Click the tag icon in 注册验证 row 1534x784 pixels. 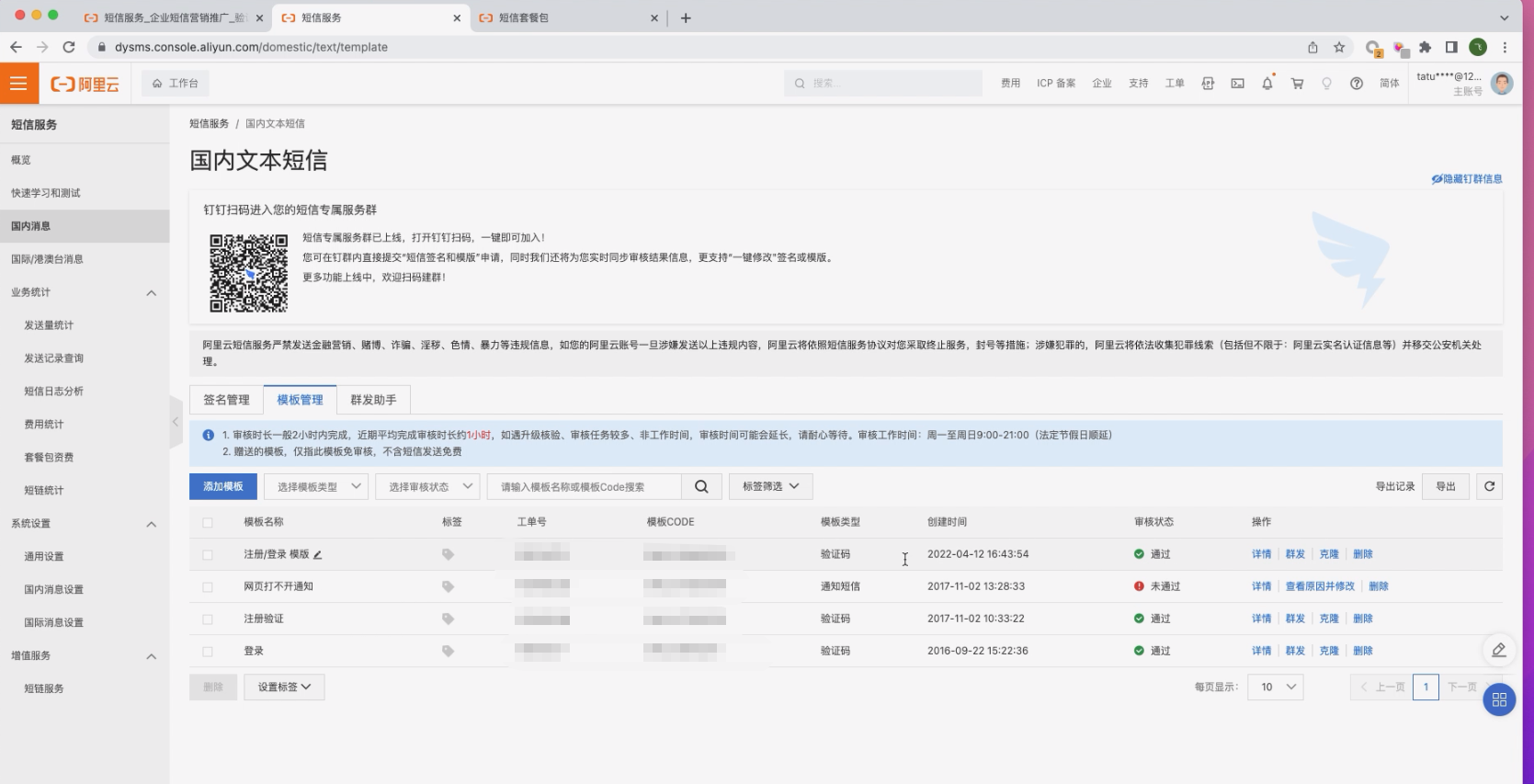448,619
